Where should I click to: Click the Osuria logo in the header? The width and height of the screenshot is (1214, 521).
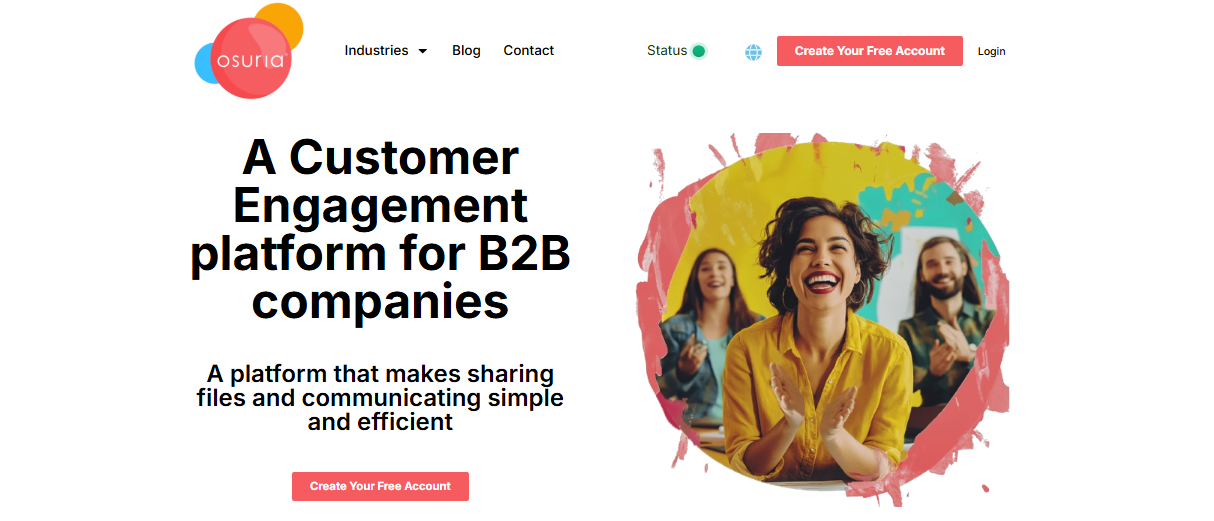(249, 51)
